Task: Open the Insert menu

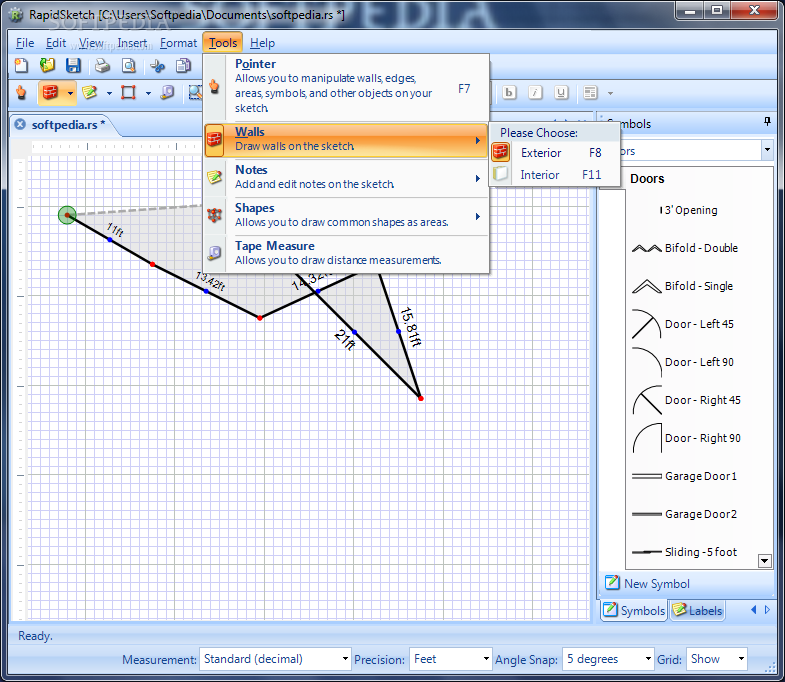Action: point(132,43)
